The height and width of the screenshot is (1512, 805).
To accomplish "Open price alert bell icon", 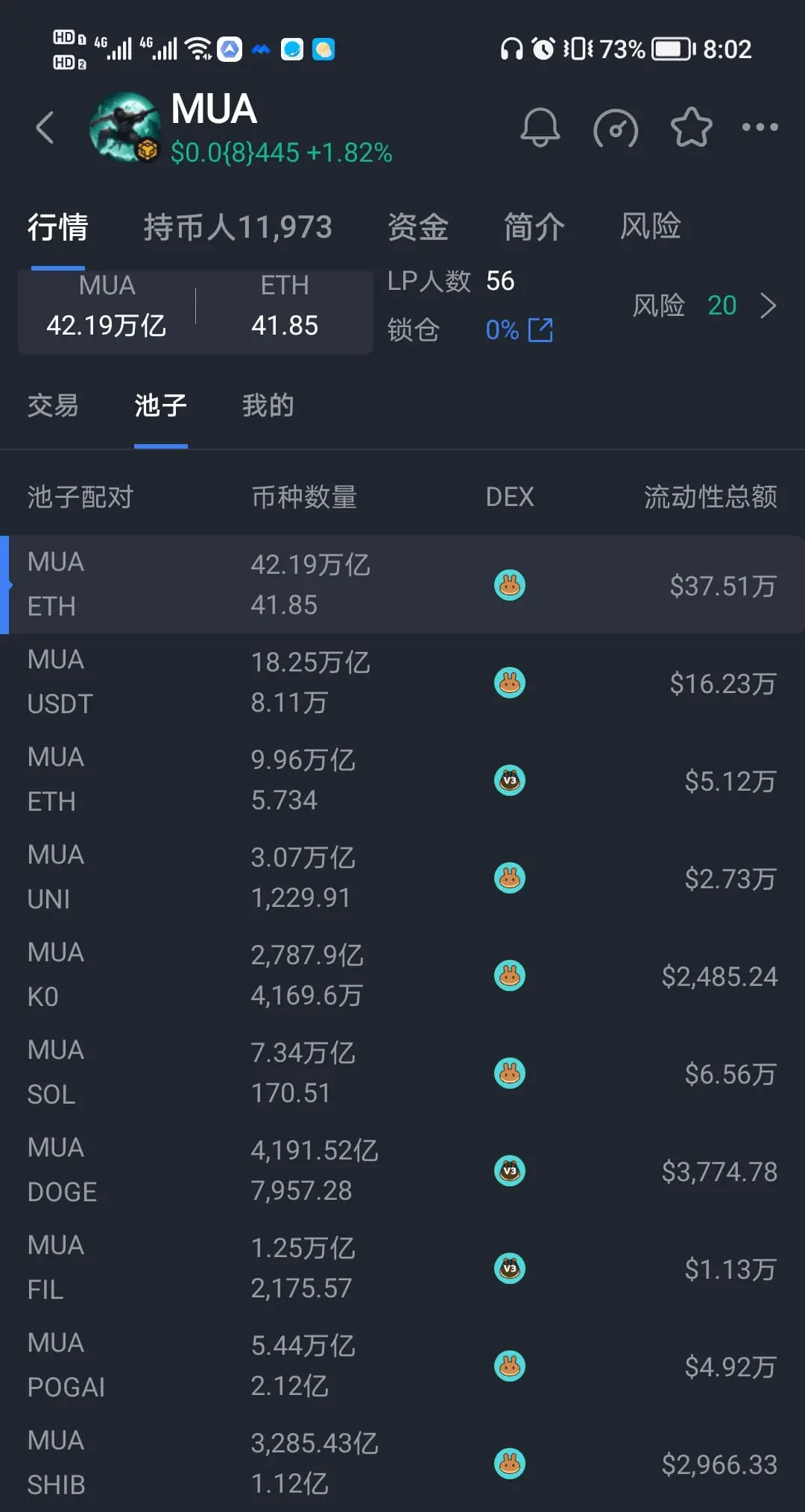I will coord(540,127).
